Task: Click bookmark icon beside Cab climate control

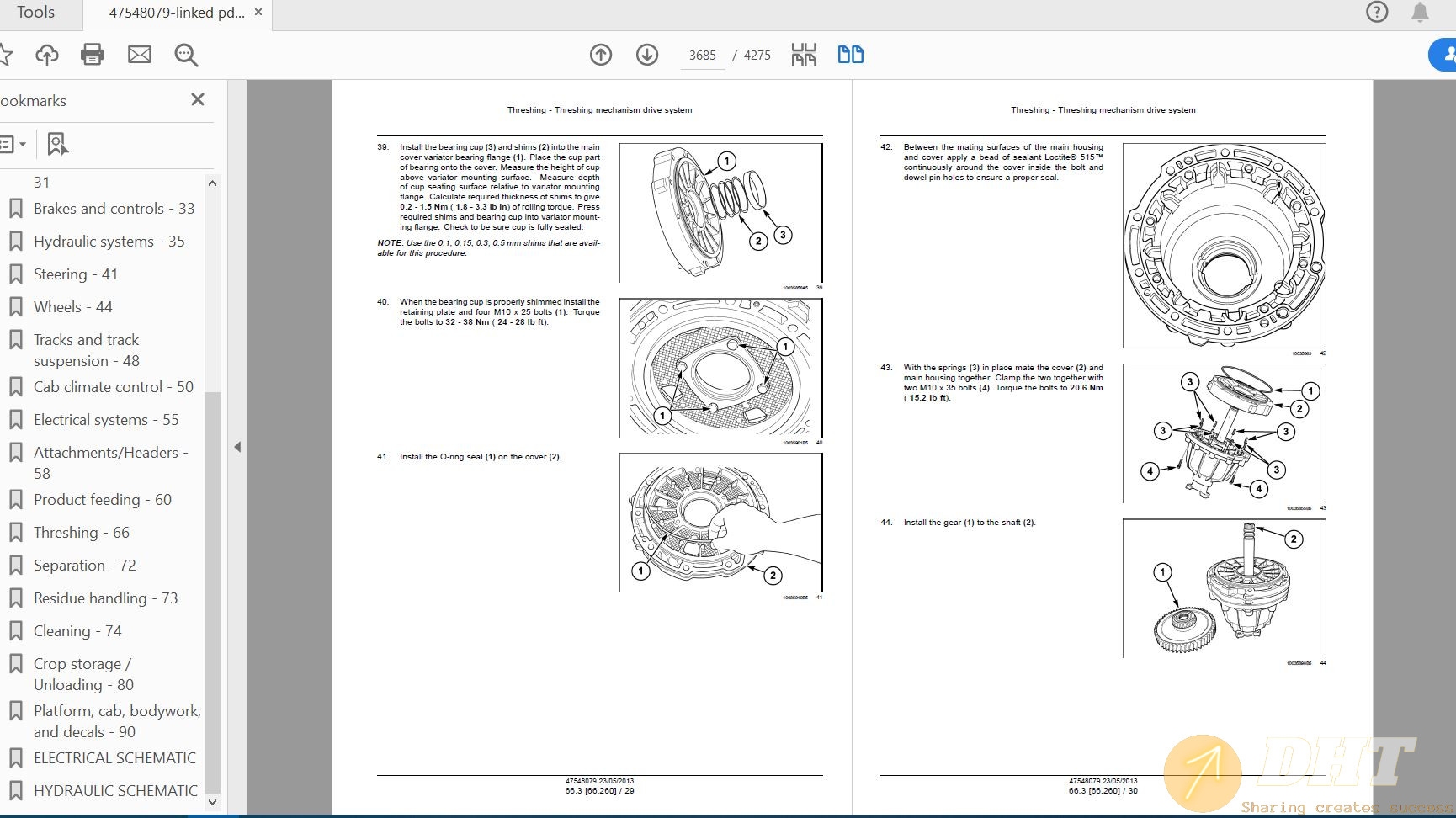Action: (15, 387)
